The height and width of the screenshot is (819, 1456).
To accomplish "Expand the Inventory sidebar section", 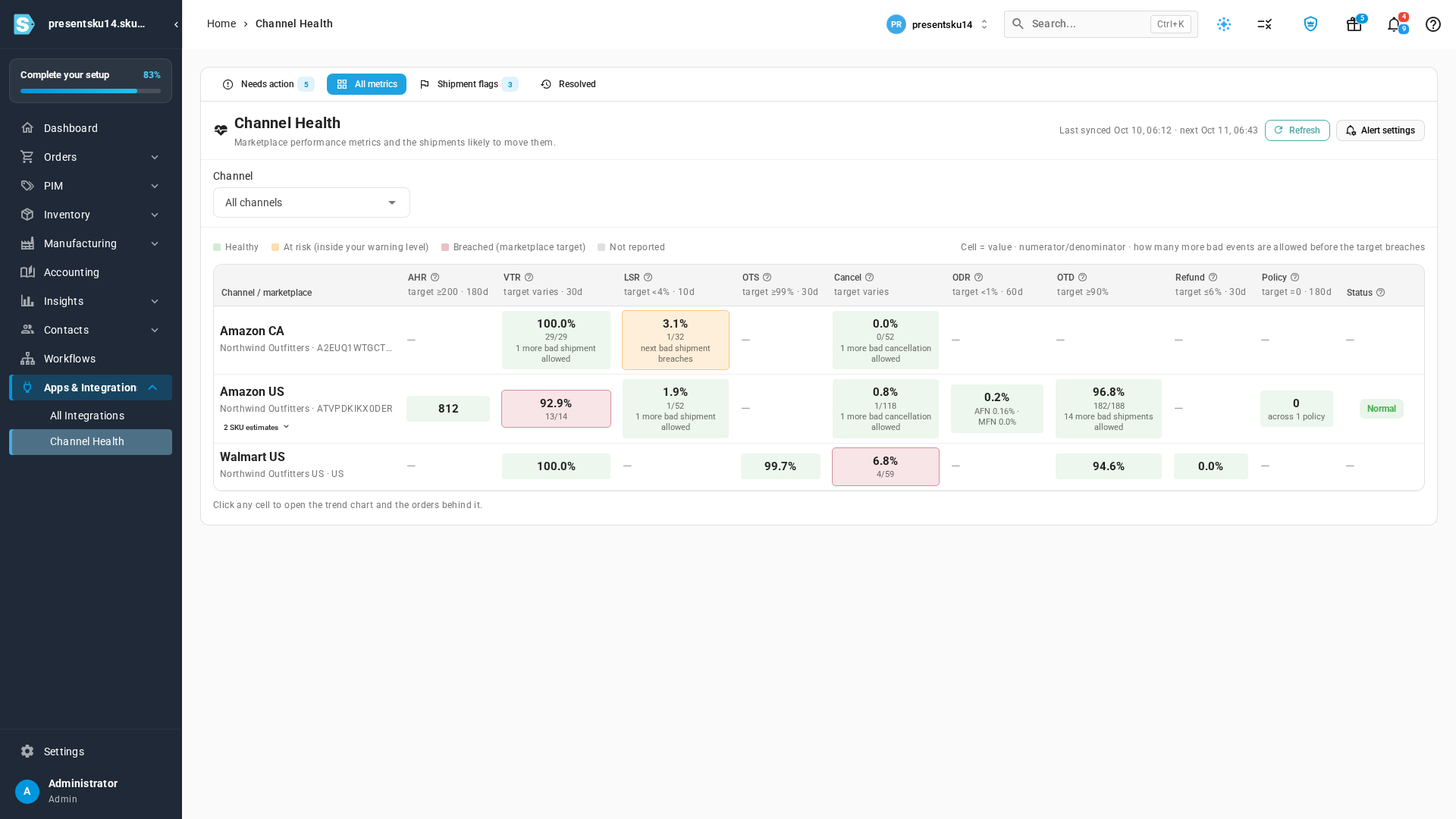I will tap(91, 215).
